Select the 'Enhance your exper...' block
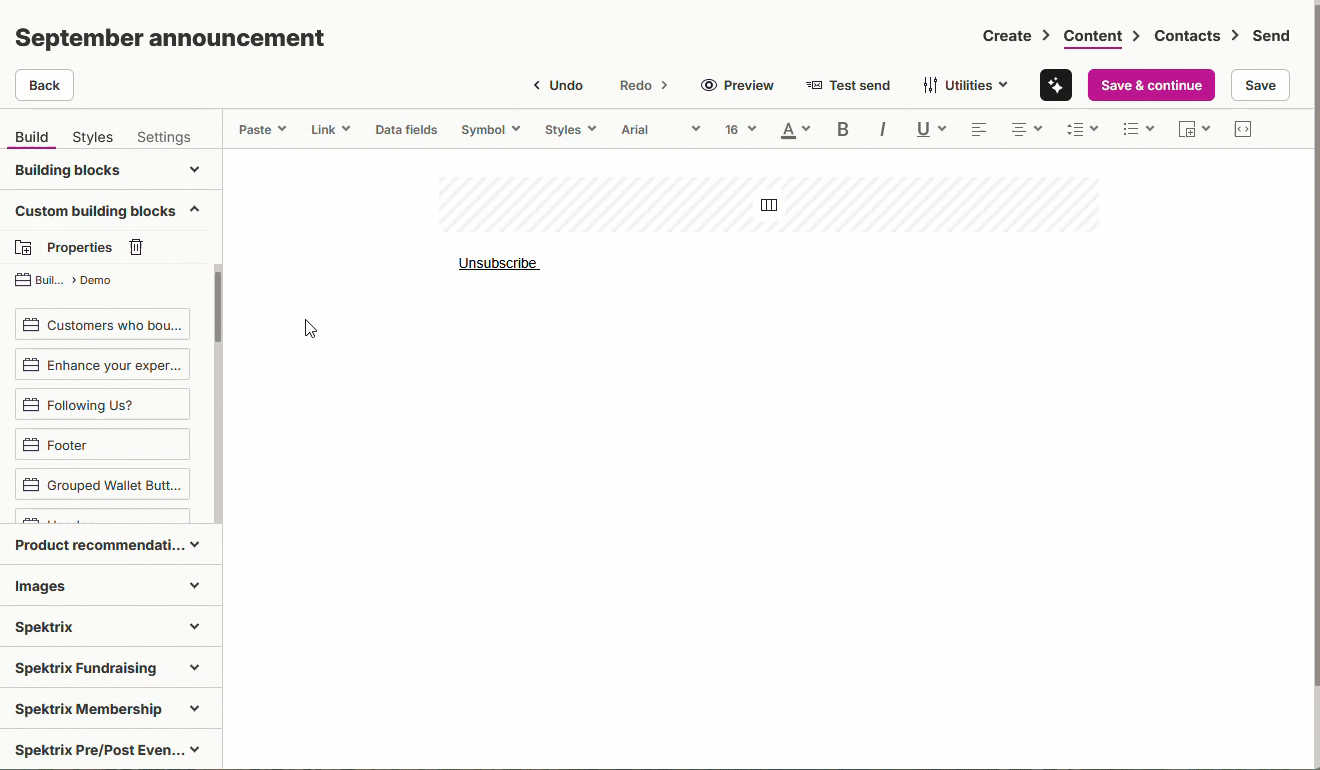This screenshot has width=1320, height=770. click(x=102, y=365)
